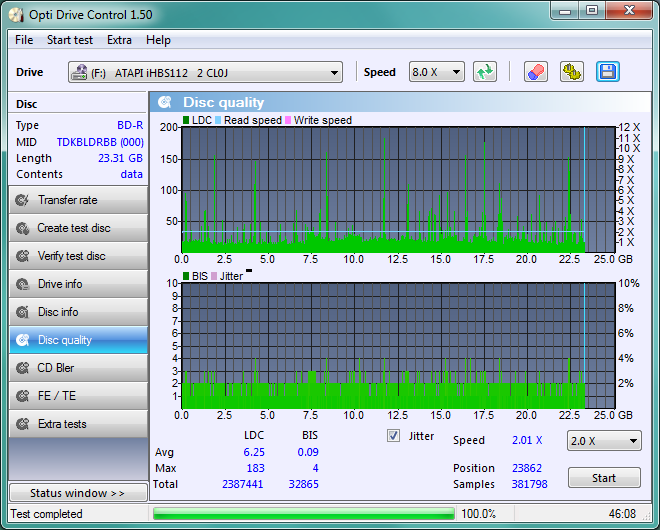Click the disc icon next to Extra tests

pos(22,424)
